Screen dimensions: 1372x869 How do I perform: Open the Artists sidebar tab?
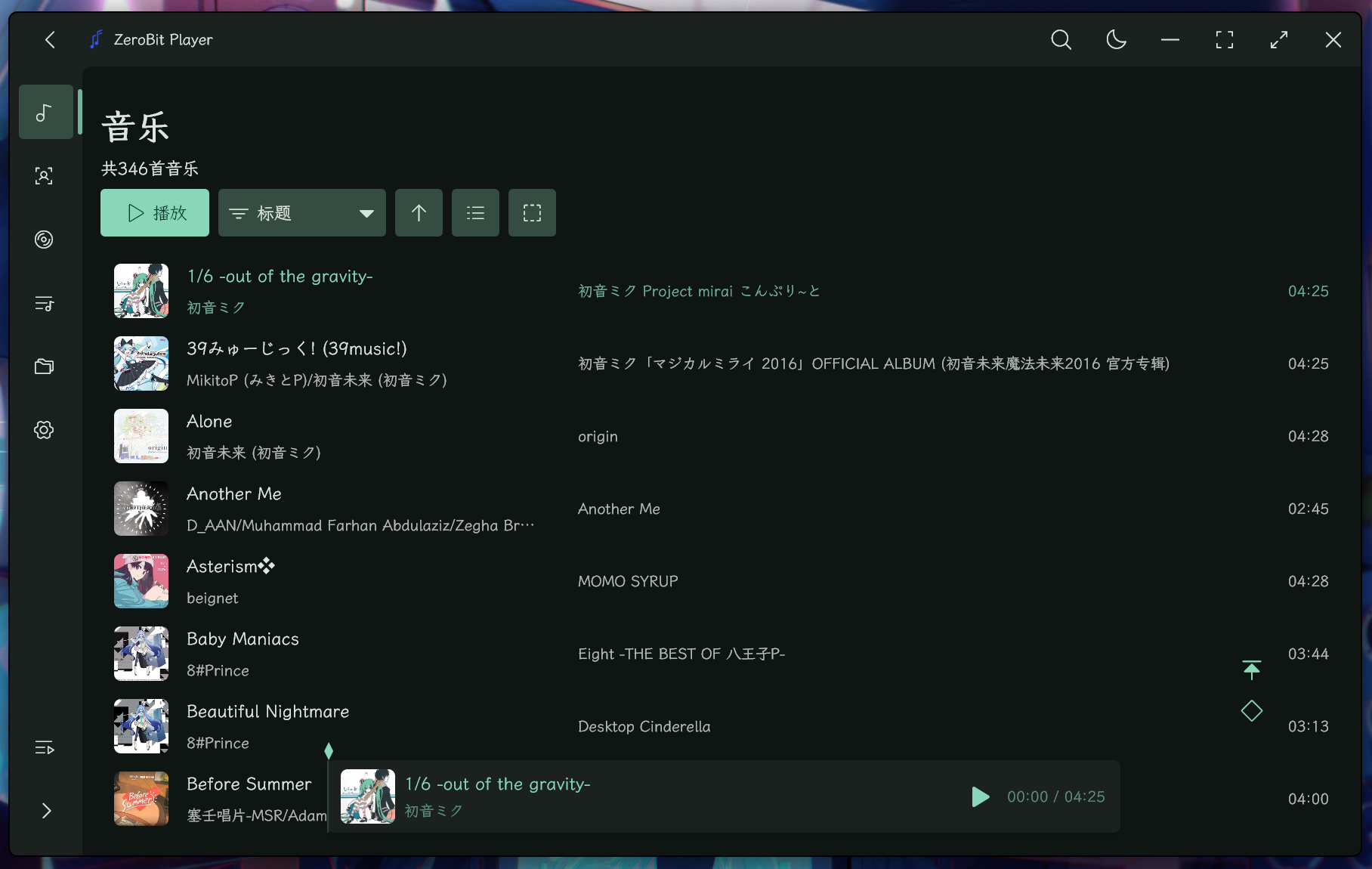coord(44,176)
